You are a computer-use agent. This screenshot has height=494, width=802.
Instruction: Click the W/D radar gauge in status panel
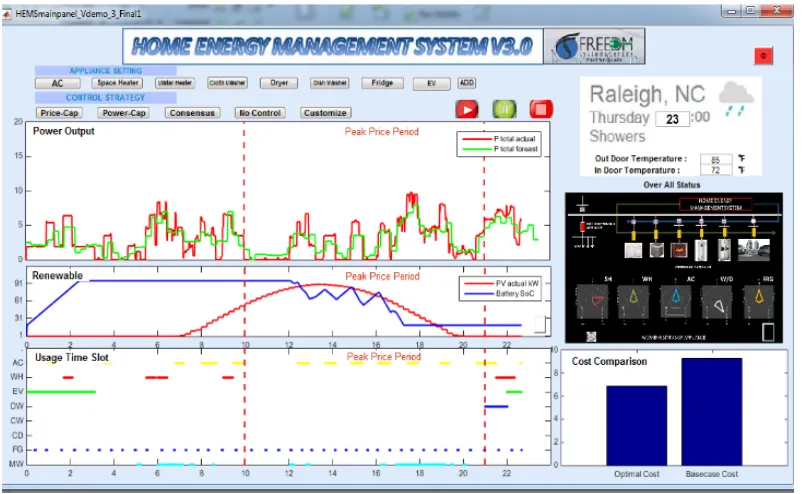718,301
